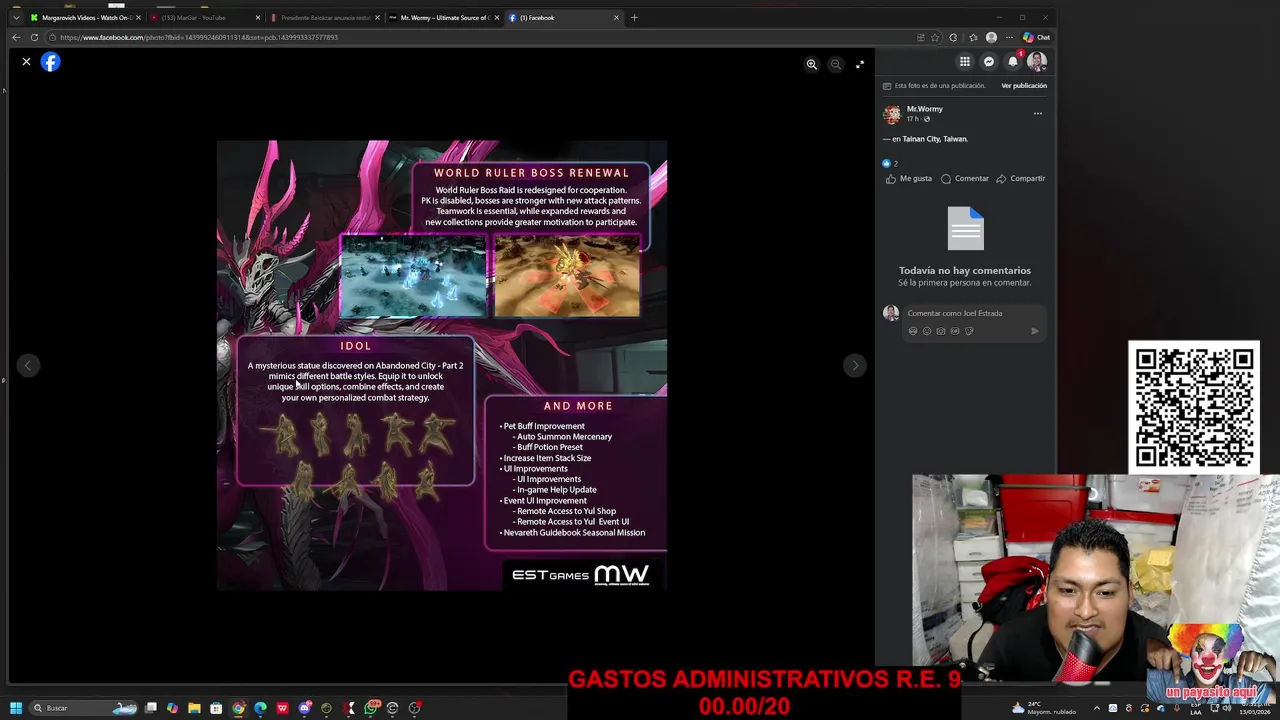Close the Facebook photo viewer with X
1280x720 pixels.
26,62
